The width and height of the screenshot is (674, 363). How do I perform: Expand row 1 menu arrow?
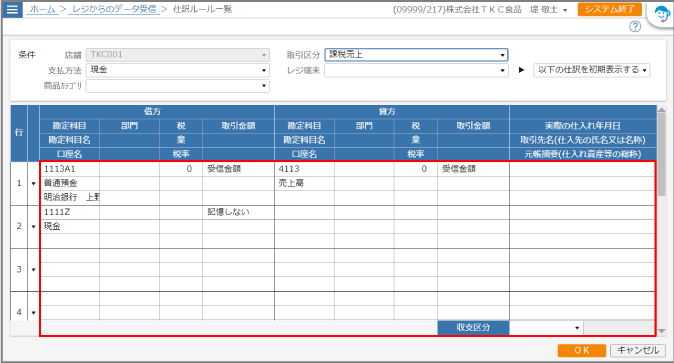pos(34,184)
